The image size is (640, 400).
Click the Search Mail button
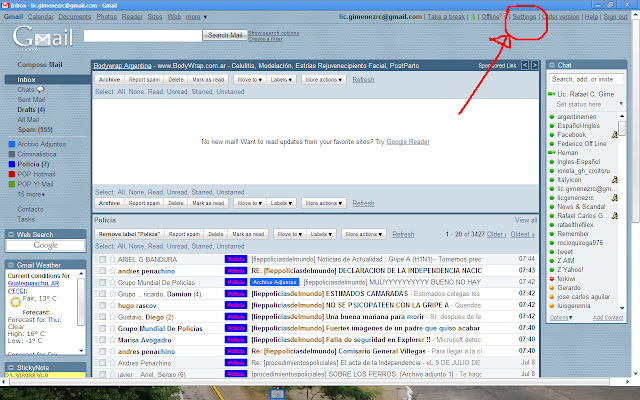click(x=225, y=35)
